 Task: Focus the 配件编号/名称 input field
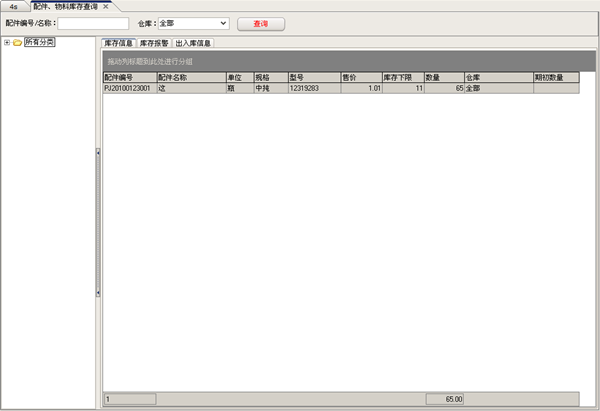(93, 22)
